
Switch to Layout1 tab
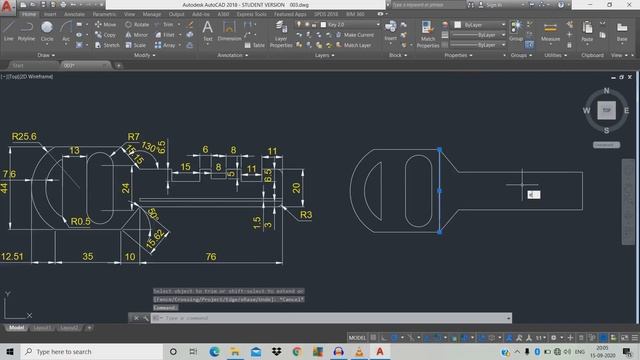(42, 328)
